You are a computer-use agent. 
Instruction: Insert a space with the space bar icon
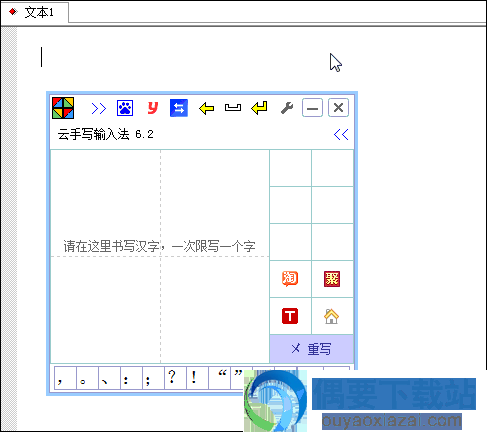coord(233,108)
